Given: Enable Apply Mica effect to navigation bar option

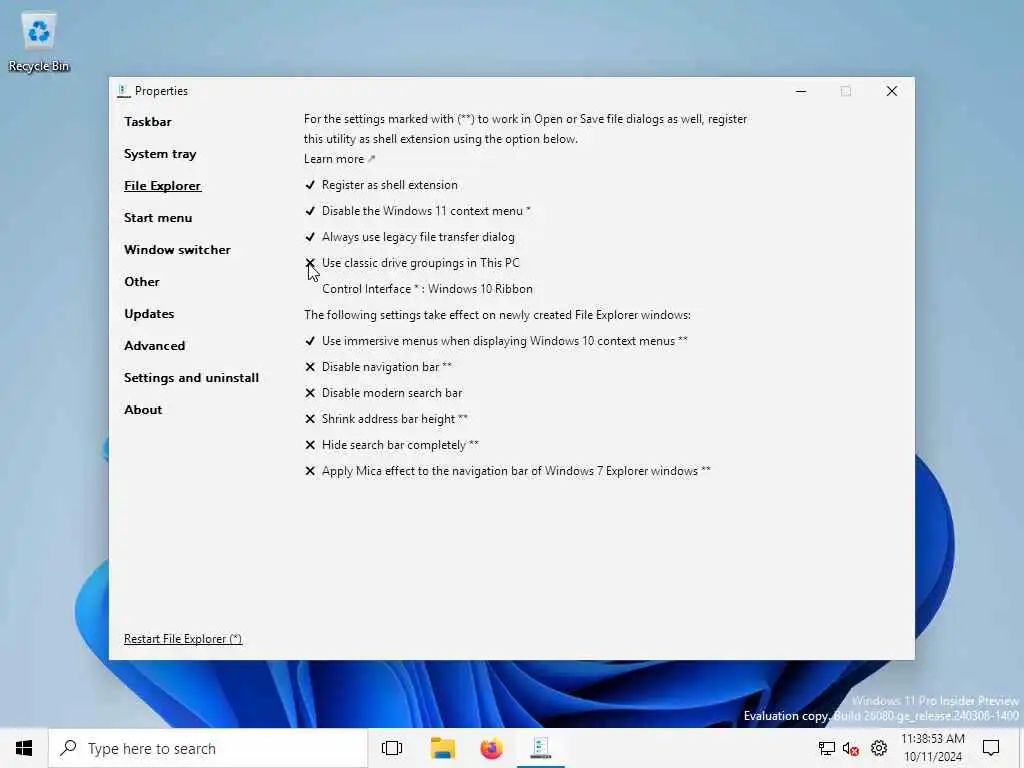Looking at the screenshot, I should click(507, 471).
